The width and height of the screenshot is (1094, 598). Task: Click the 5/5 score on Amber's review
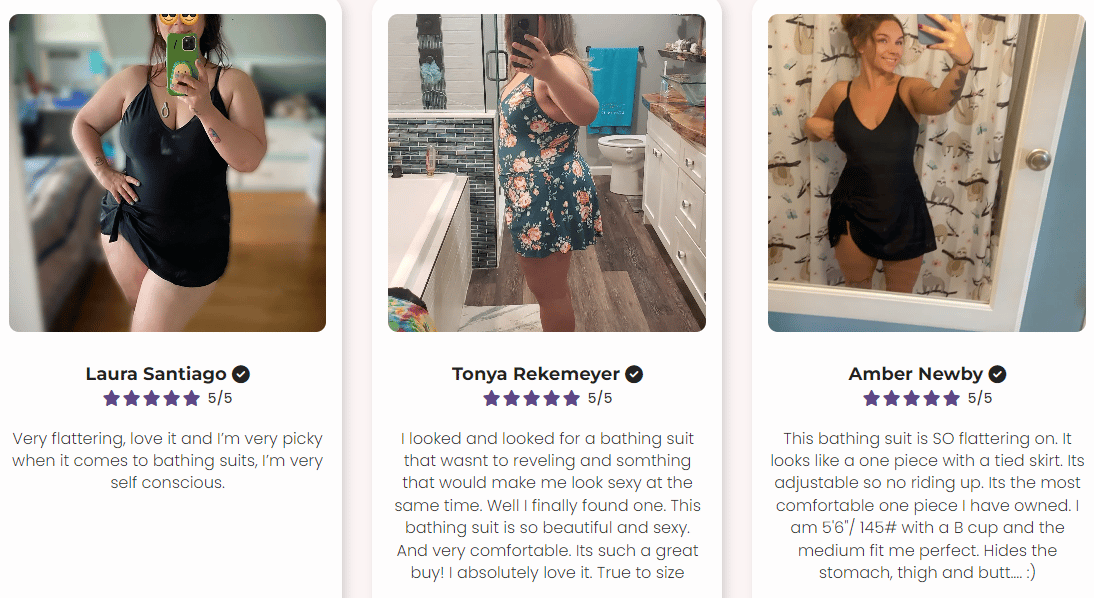tap(980, 398)
